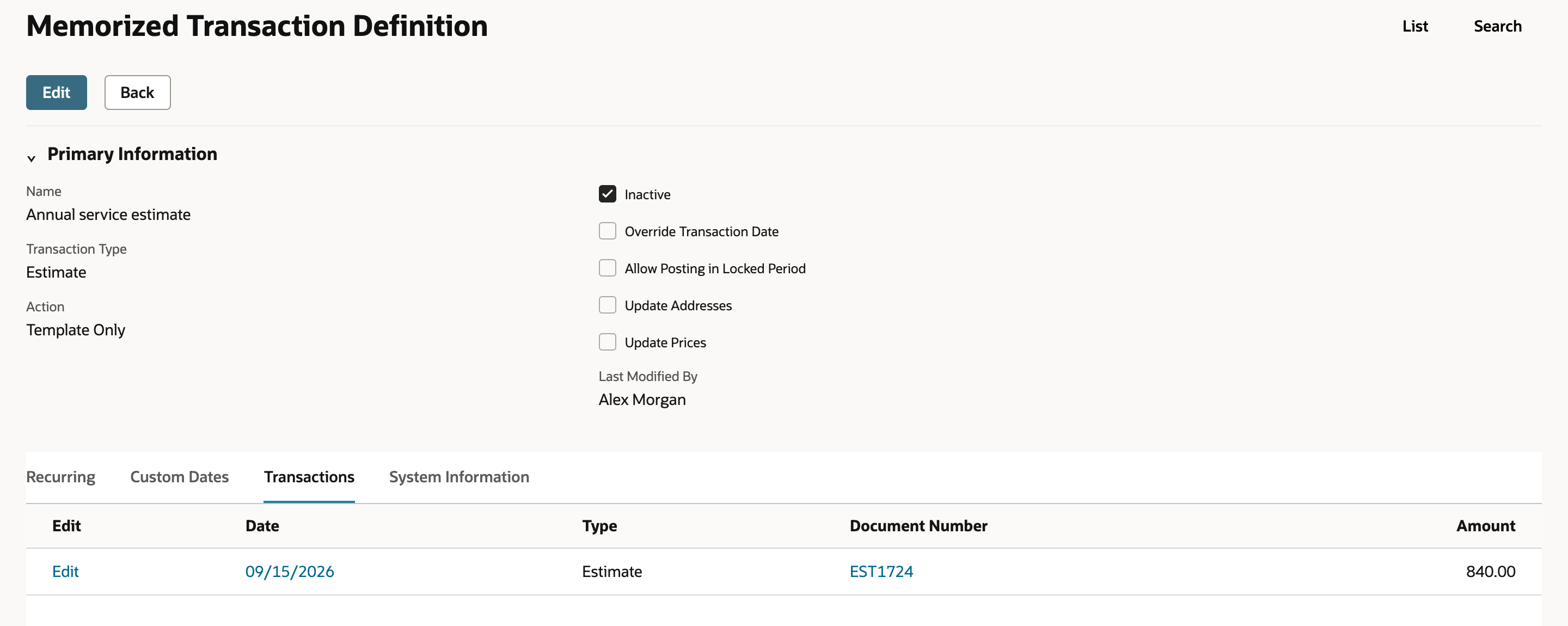Image resolution: width=1568 pixels, height=626 pixels.
Task: Switch to the Recurring tab
Action: [x=61, y=477]
